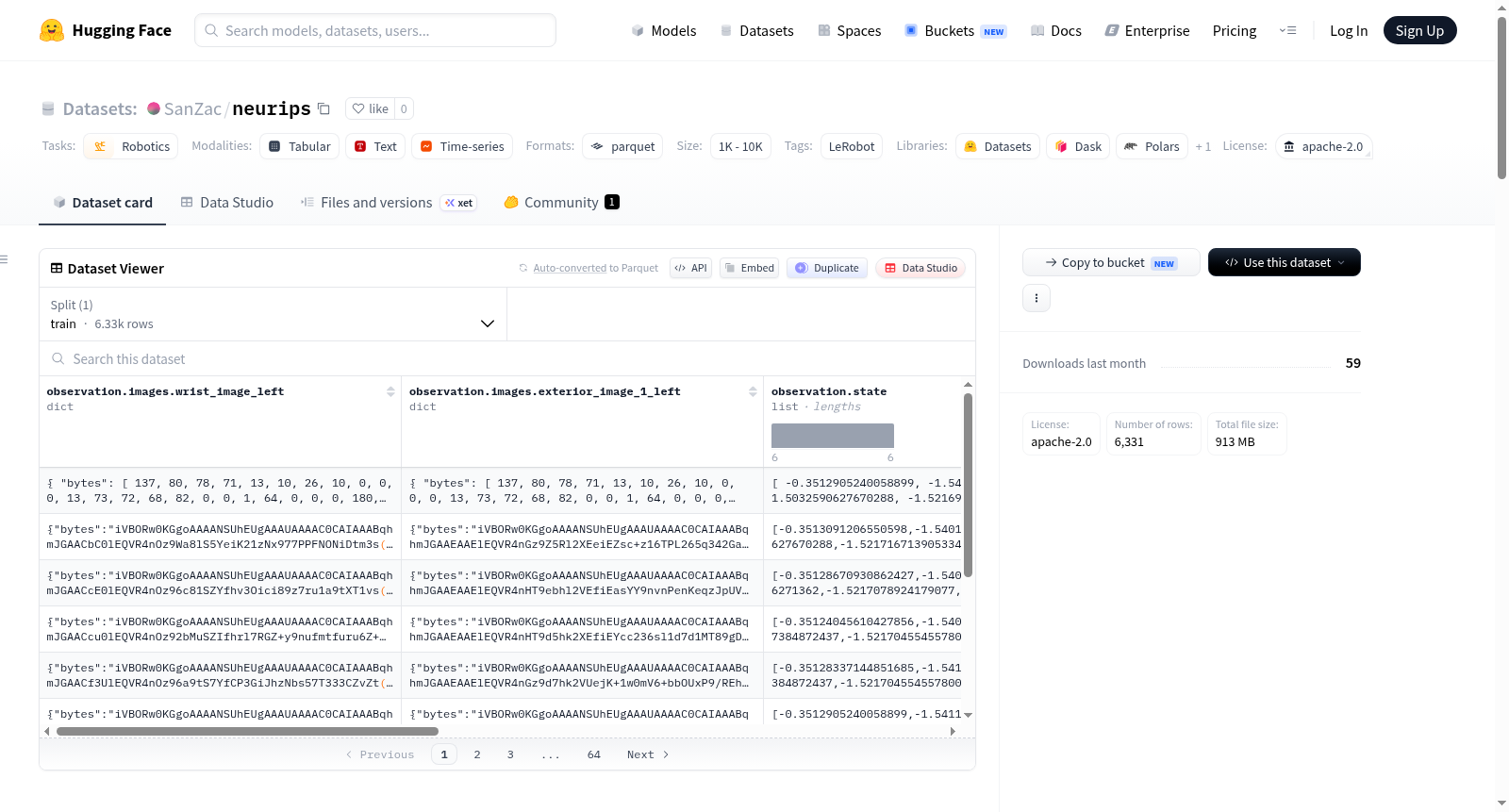
Task: Go to page 3 of results
Action: coord(510,754)
